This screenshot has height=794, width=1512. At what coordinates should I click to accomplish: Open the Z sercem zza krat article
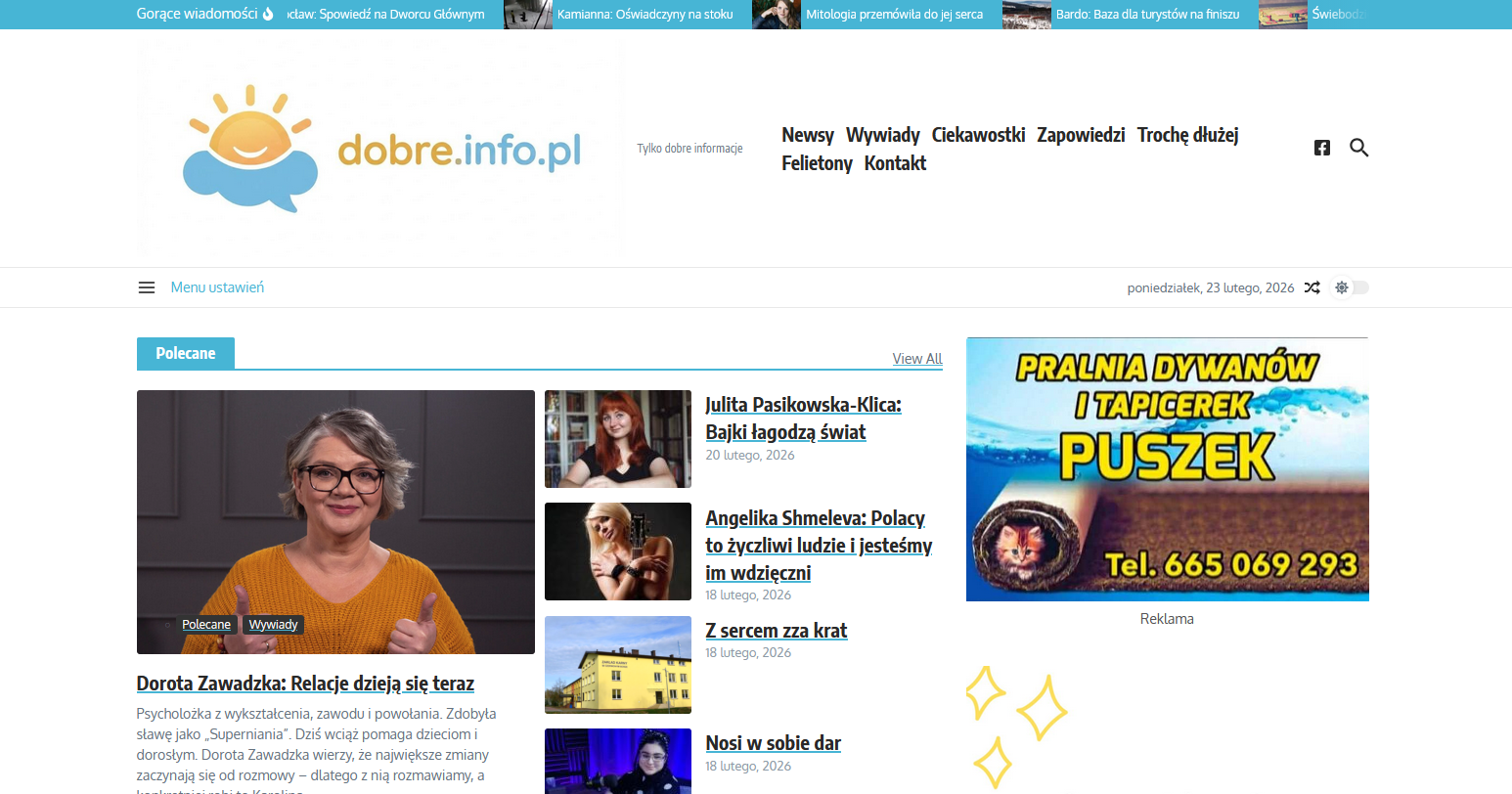tap(777, 631)
